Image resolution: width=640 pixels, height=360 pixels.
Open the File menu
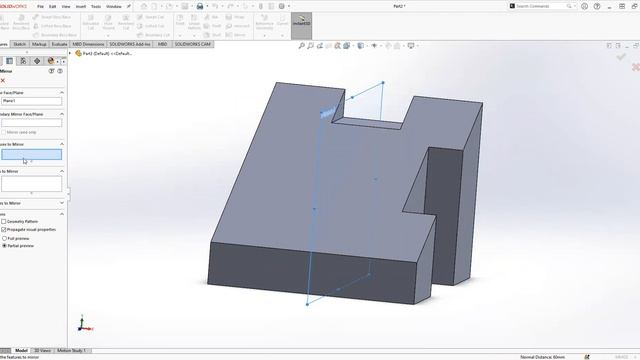click(40, 7)
